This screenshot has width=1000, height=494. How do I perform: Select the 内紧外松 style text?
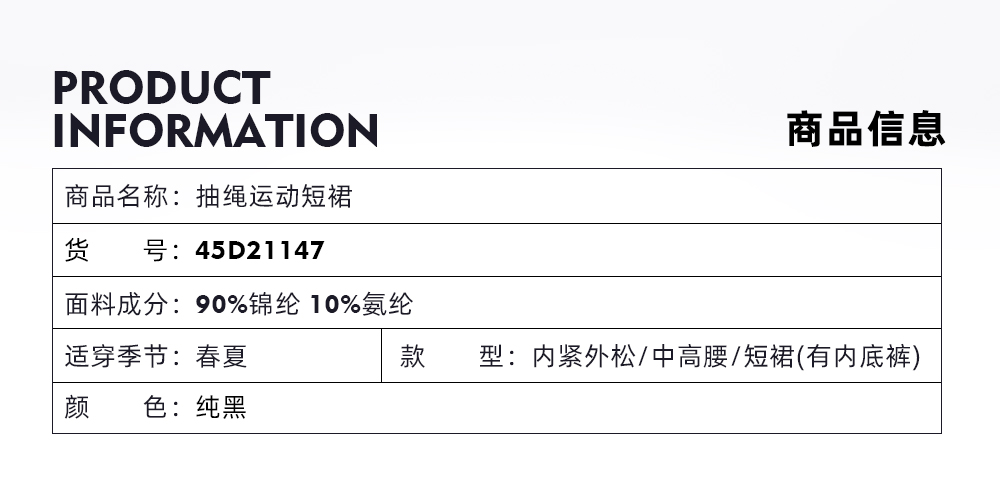click(x=584, y=356)
